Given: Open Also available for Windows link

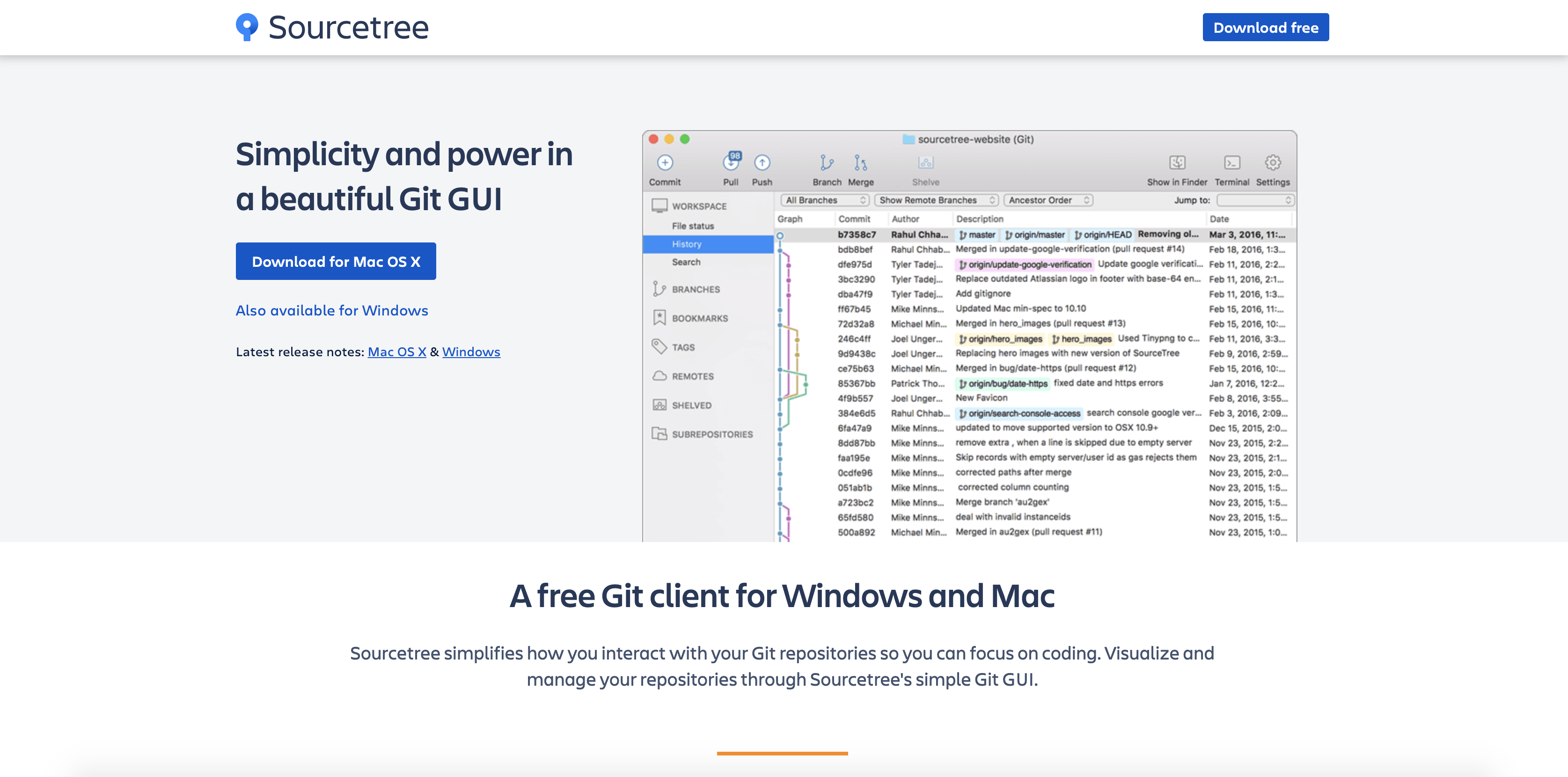Looking at the screenshot, I should (x=332, y=310).
